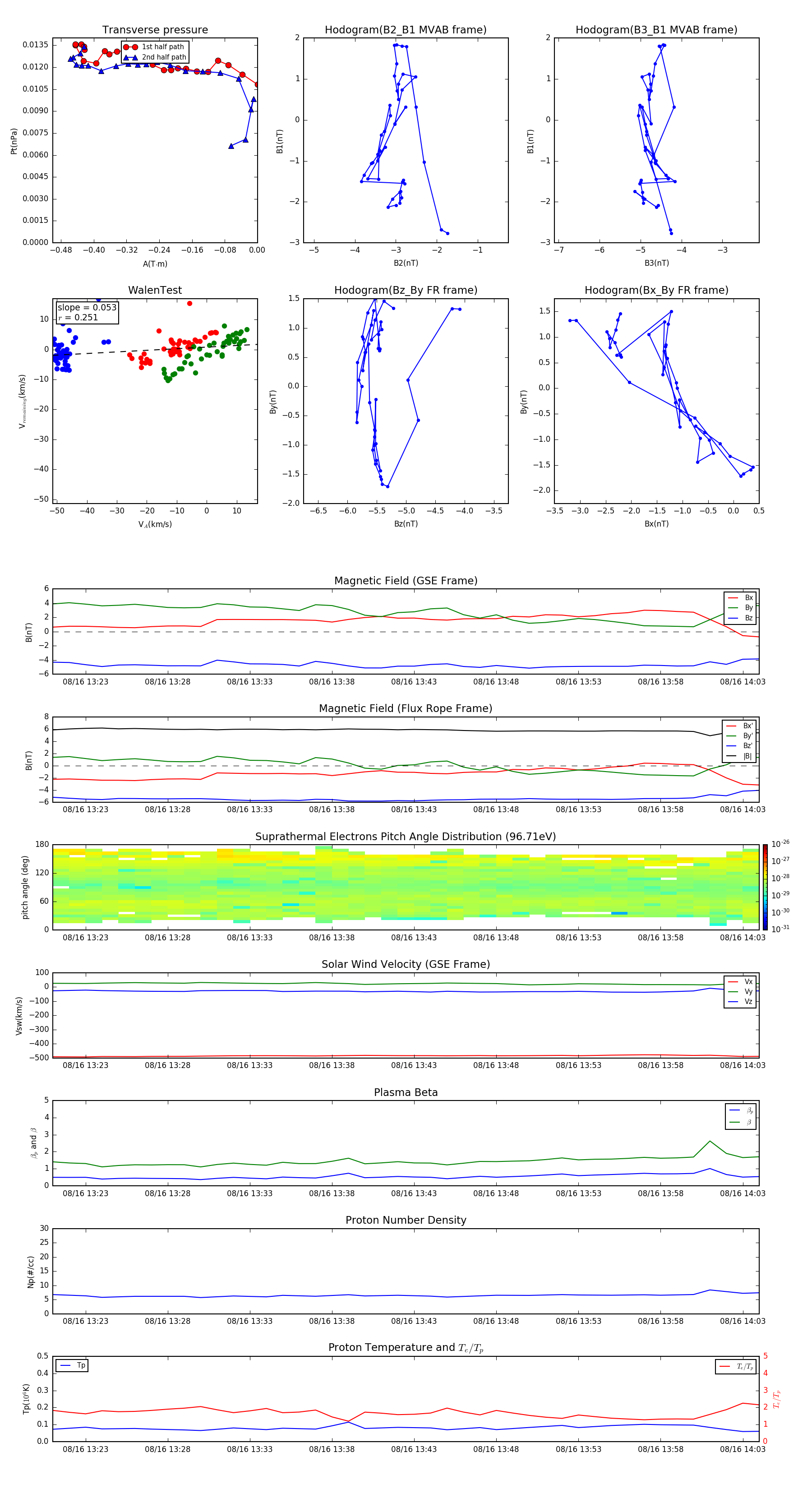Image resolution: width=812 pixels, height=1489 pixels.
Task: Click the Suprathermal Electrons Pitch Angle Distribution title
Action: click(x=406, y=837)
